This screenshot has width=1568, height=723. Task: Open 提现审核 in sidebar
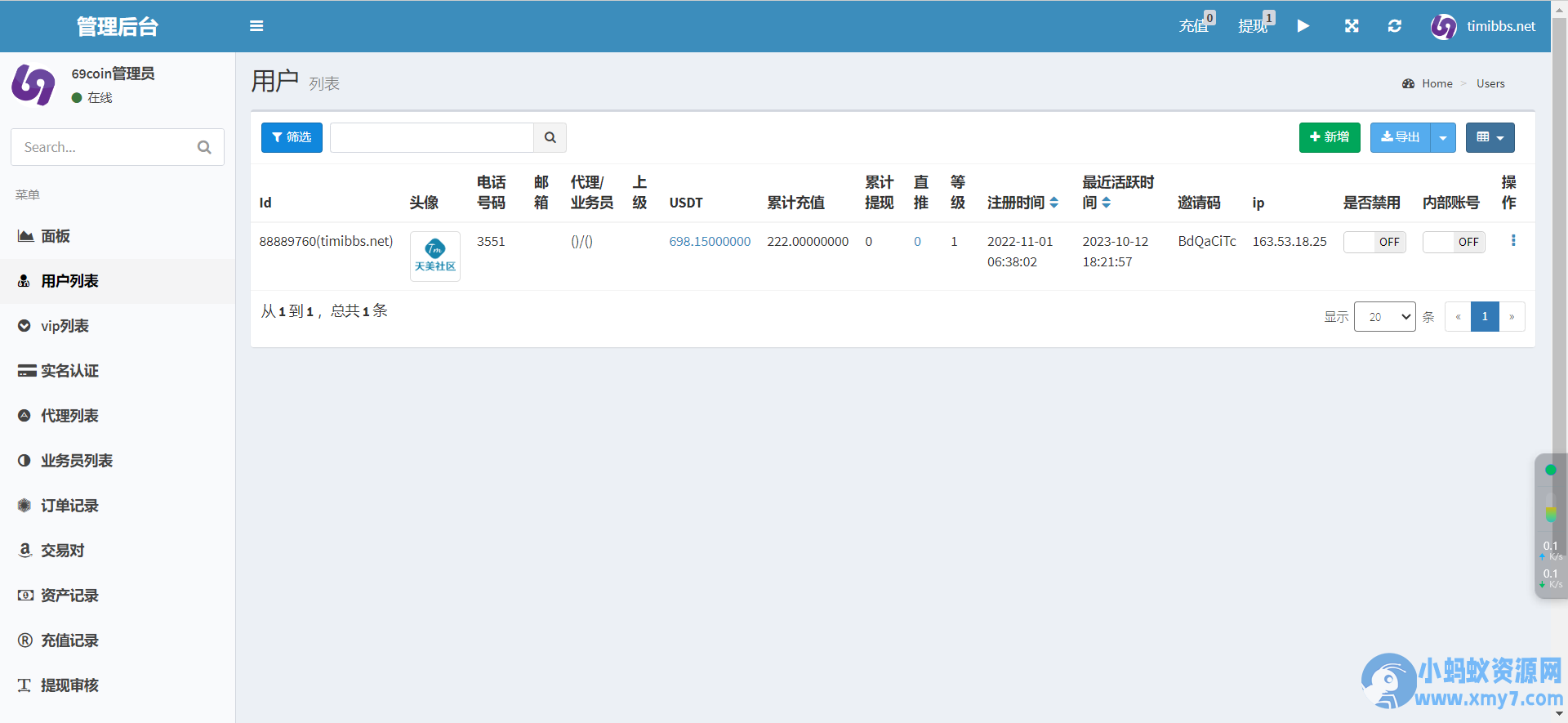118,685
